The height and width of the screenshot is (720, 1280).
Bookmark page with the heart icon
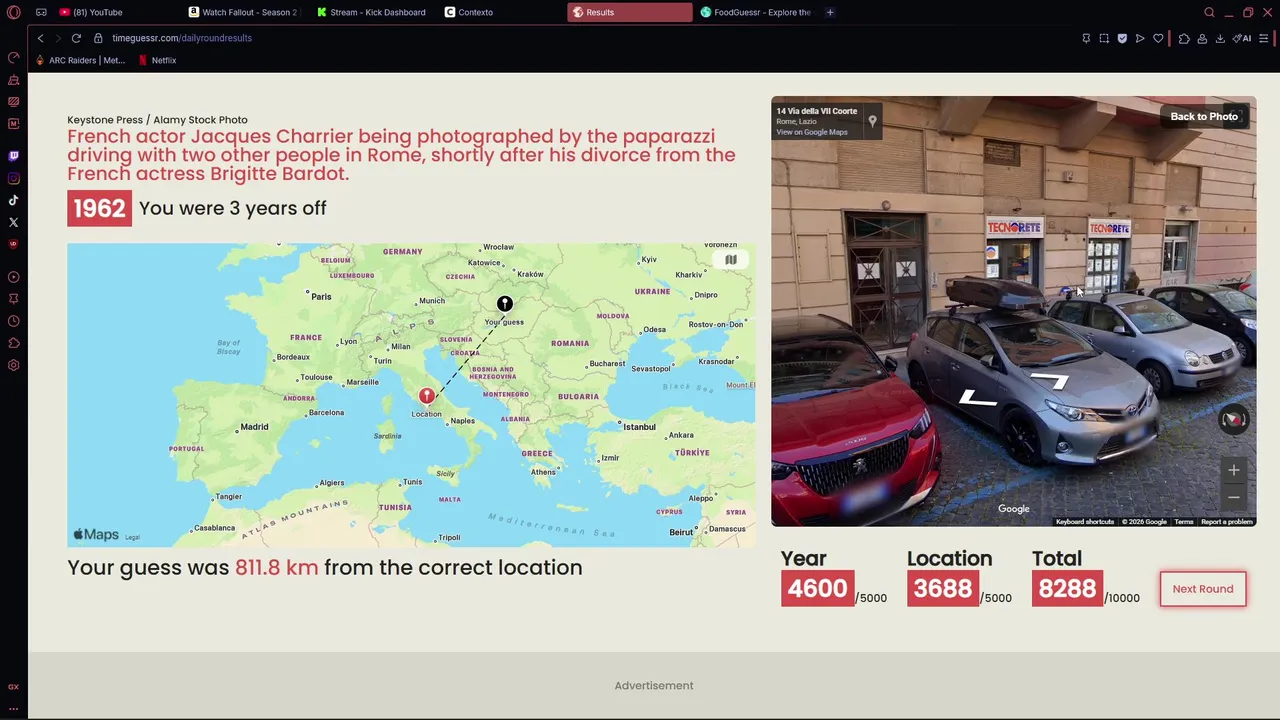click(x=1158, y=38)
